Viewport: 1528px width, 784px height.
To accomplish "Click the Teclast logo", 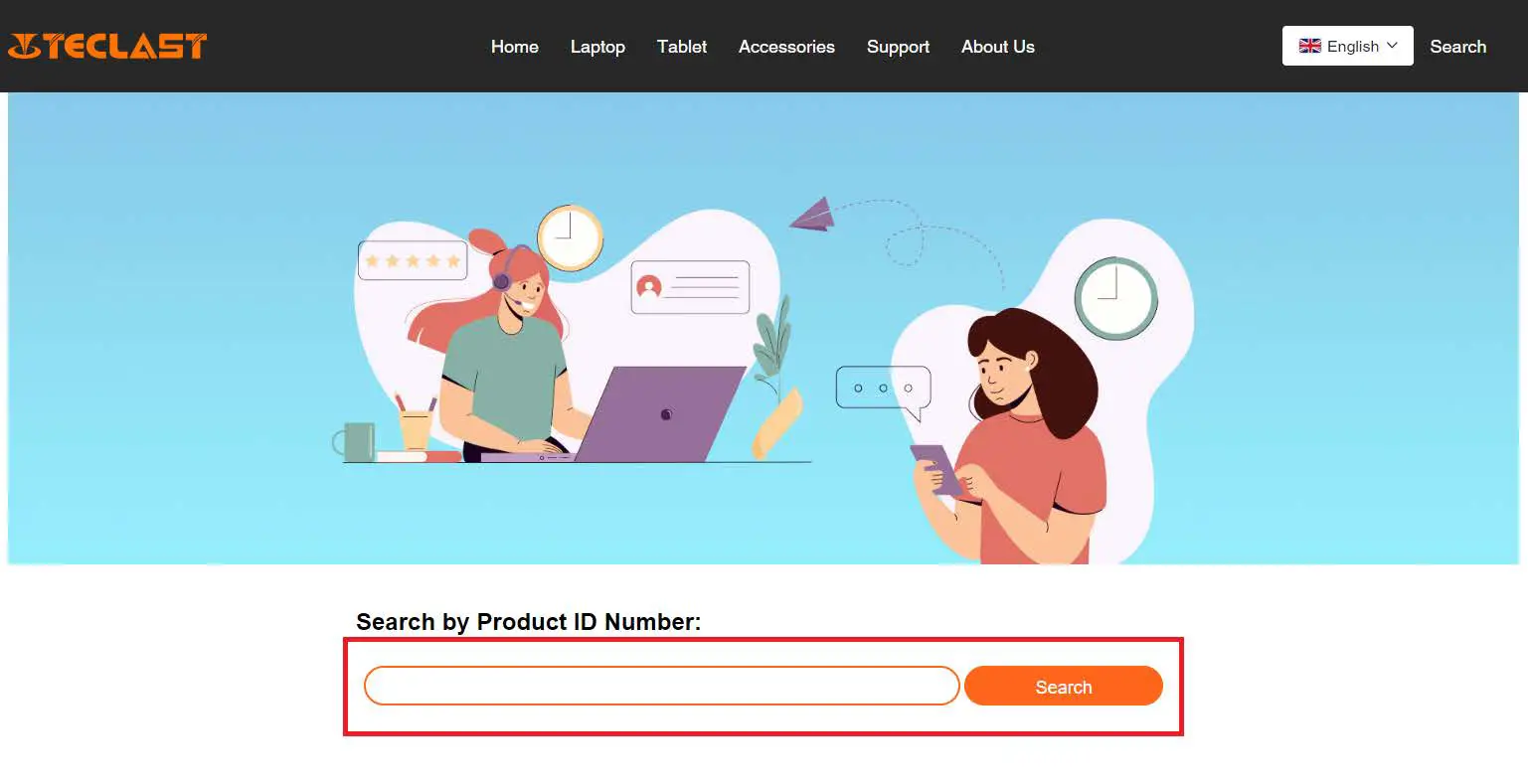I will [107, 46].
